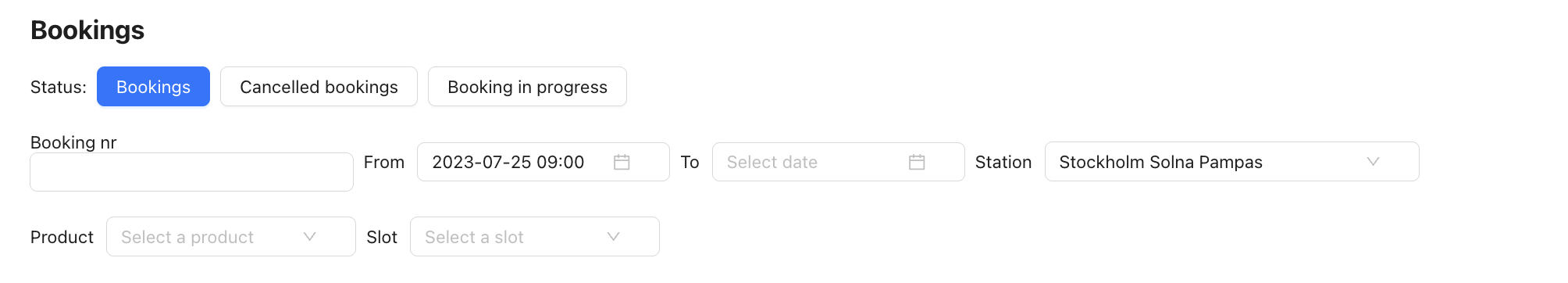Select the Bookings status filter

(x=153, y=87)
